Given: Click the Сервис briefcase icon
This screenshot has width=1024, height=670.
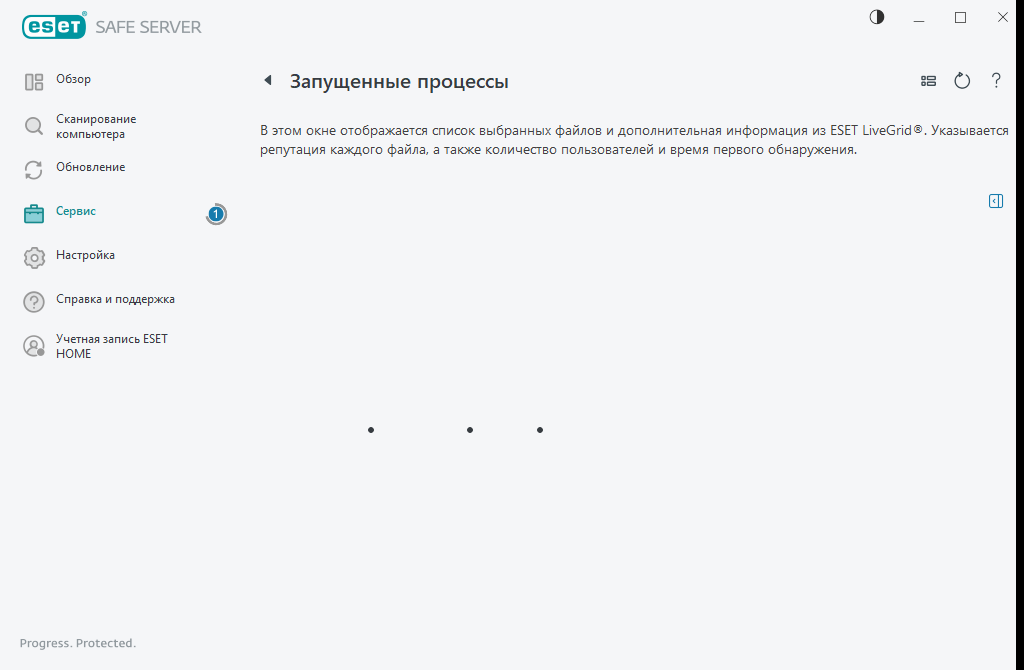Looking at the screenshot, I should click(34, 214).
